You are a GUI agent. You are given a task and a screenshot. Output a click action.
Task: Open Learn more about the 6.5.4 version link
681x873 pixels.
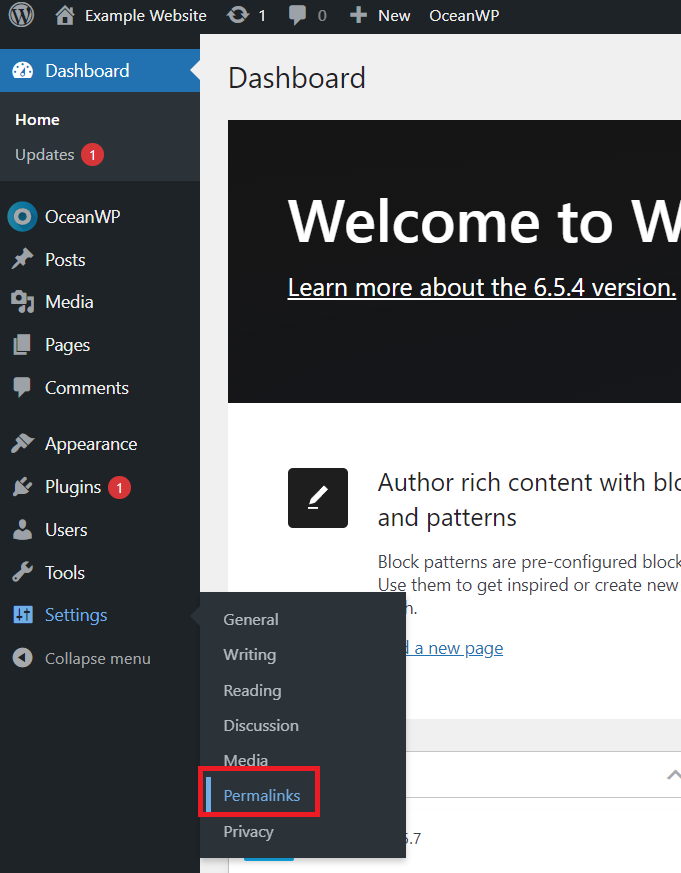tap(482, 287)
